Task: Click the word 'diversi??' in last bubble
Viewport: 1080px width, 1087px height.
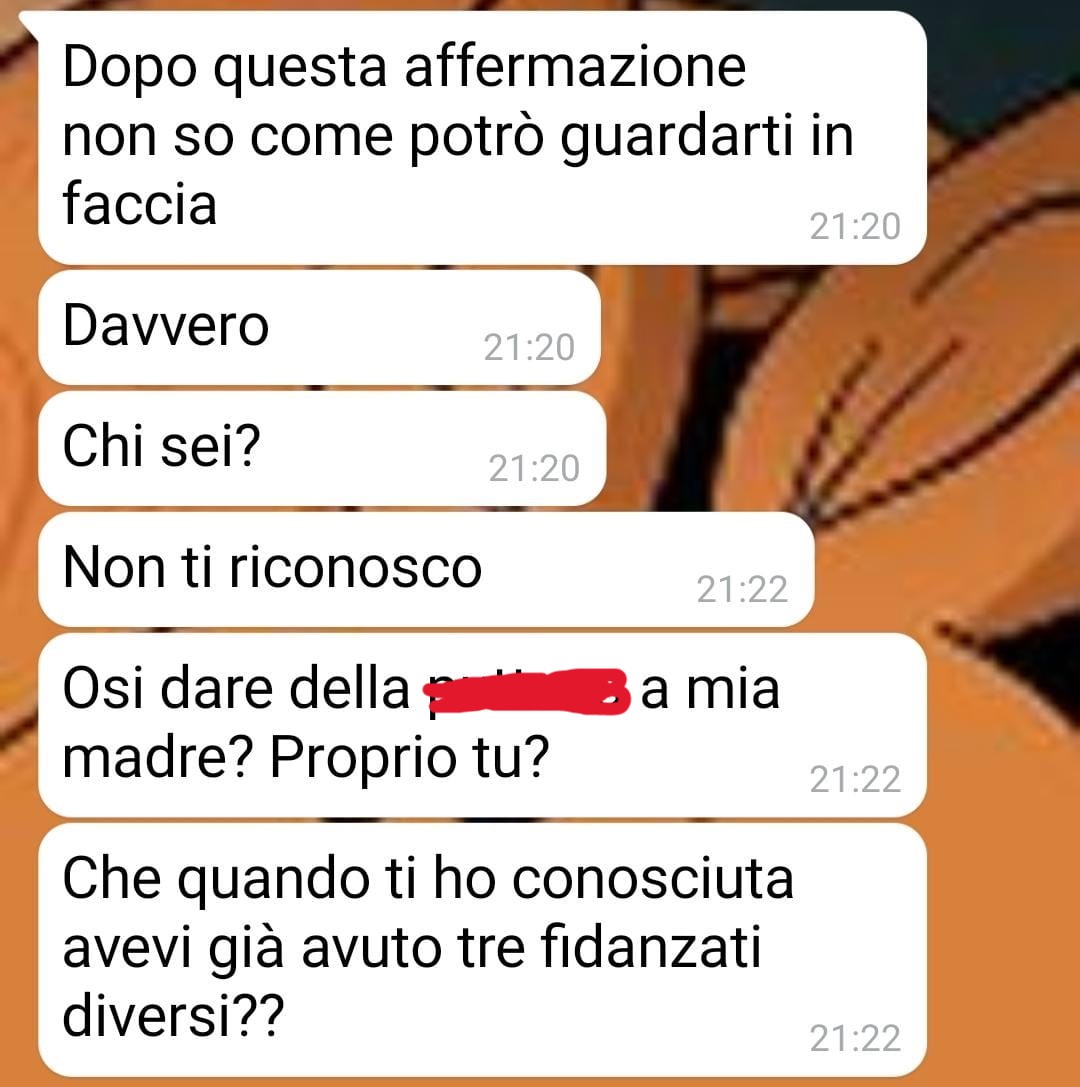Action: click(x=173, y=1016)
